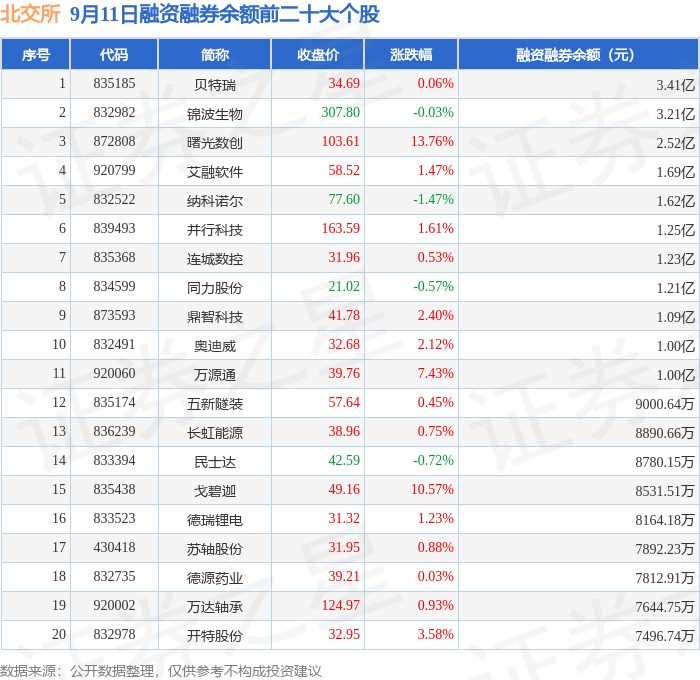The image size is (700, 680).
Task: Select stock name 长虹能源
Action: coord(215,433)
